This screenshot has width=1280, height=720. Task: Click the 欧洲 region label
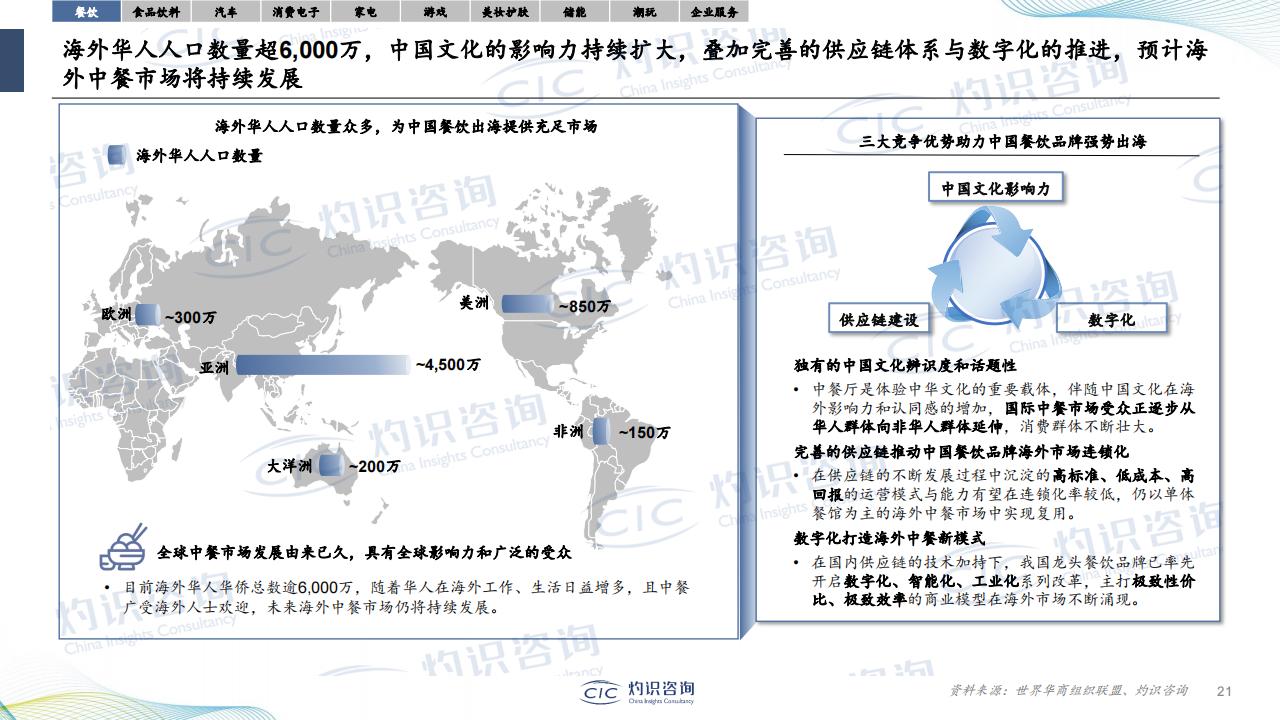pos(116,314)
